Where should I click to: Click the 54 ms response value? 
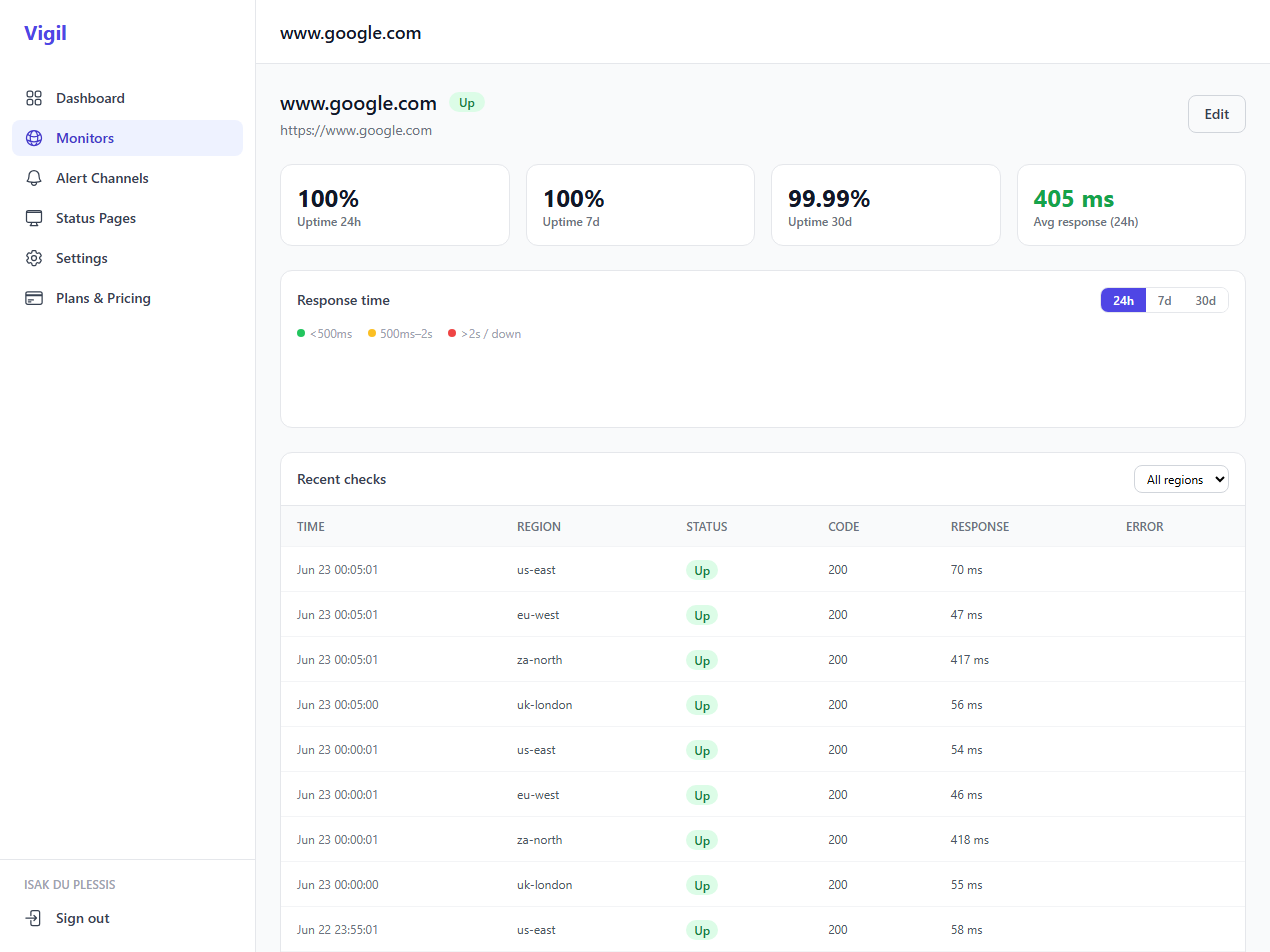pyautogui.click(x=967, y=750)
